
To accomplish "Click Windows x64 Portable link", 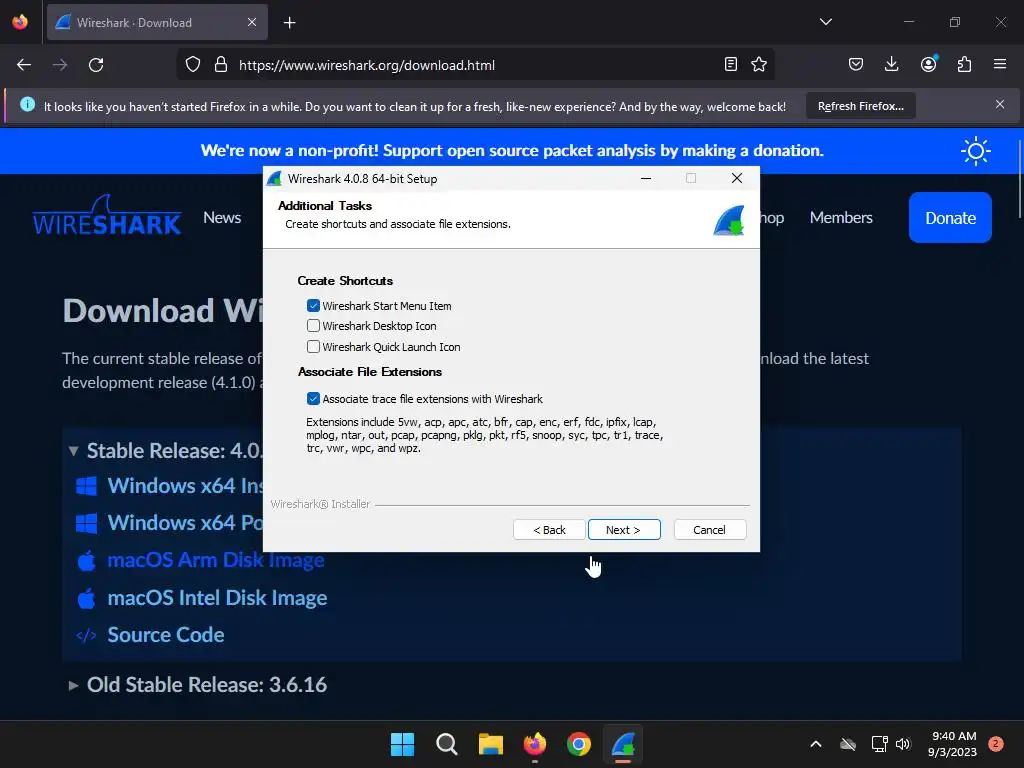I will pyautogui.click(x=185, y=523).
